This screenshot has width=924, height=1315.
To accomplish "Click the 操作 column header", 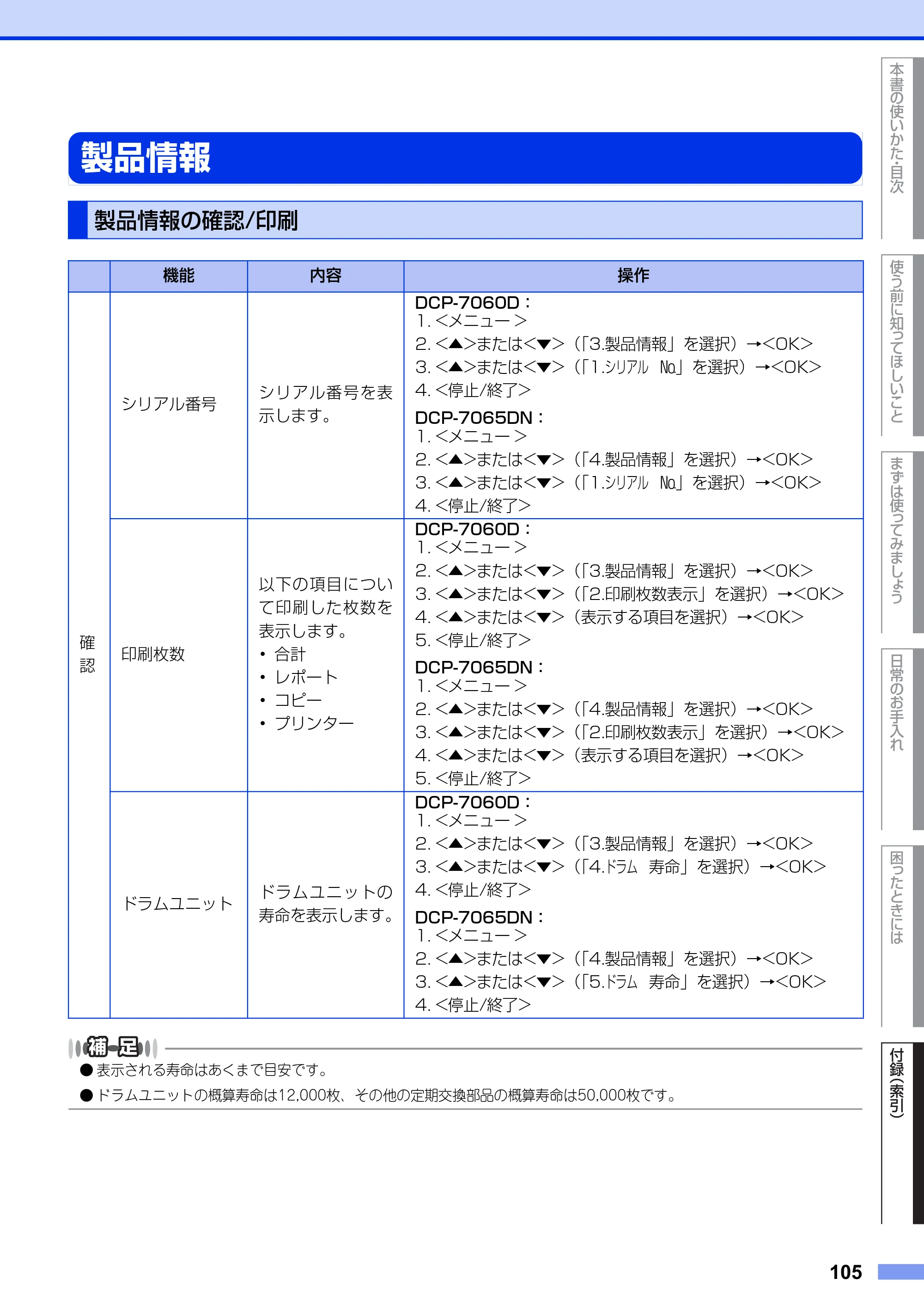I will [633, 276].
